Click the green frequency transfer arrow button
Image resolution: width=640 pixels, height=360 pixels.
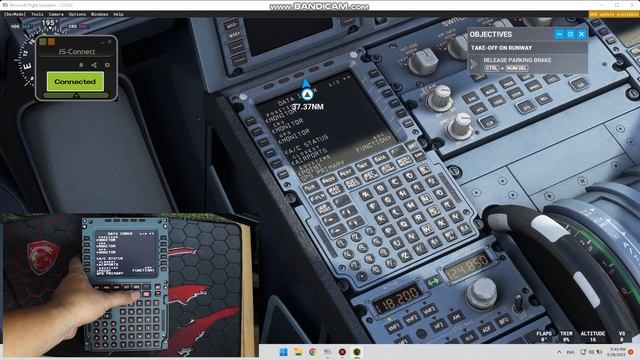click(434, 282)
